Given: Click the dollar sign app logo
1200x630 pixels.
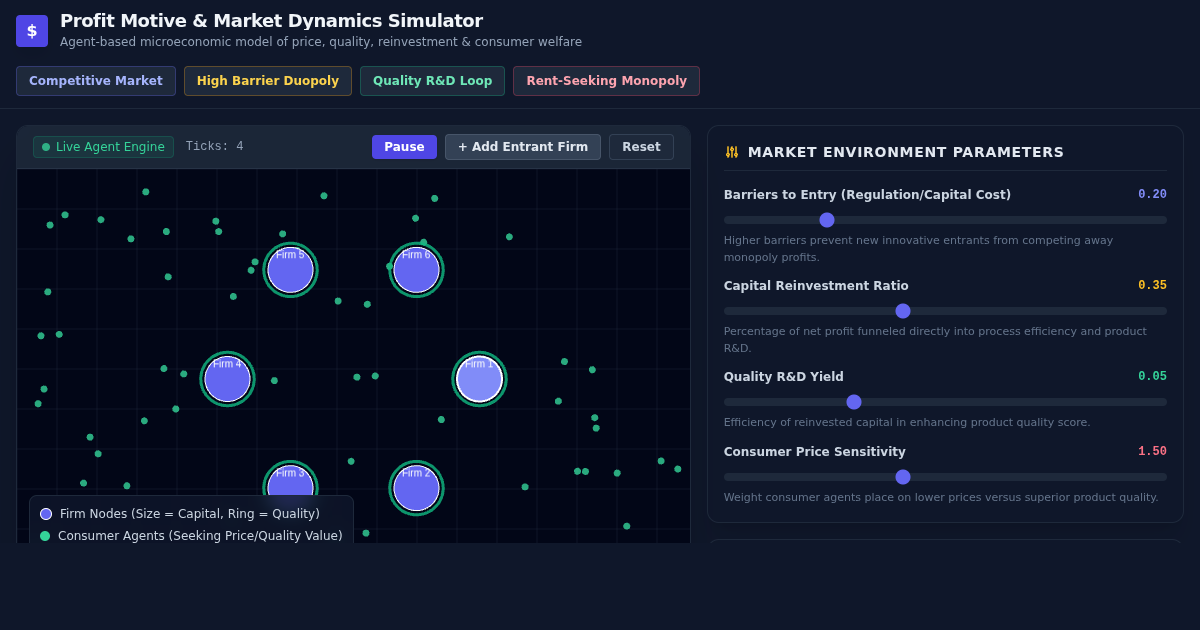Looking at the screenshot, I should pos(32,31).
